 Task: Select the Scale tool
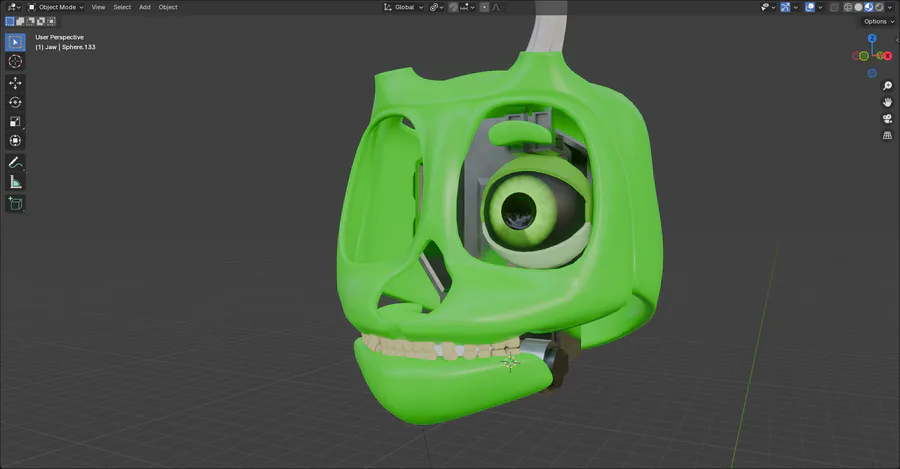(15, 121)
